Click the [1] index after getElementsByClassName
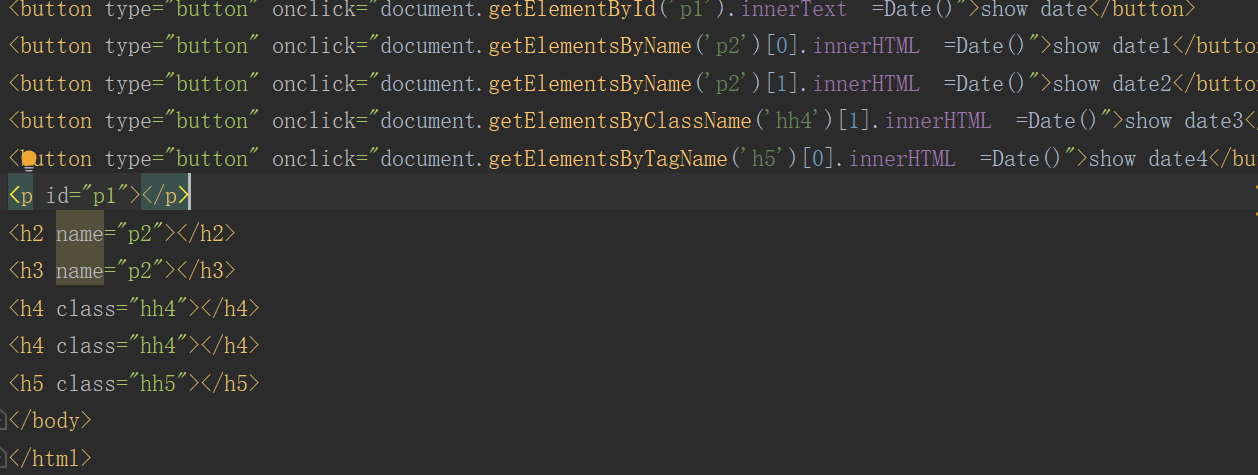Image resolution: width=1258 pixels, height=475 pixels. (x=855, y=121)
